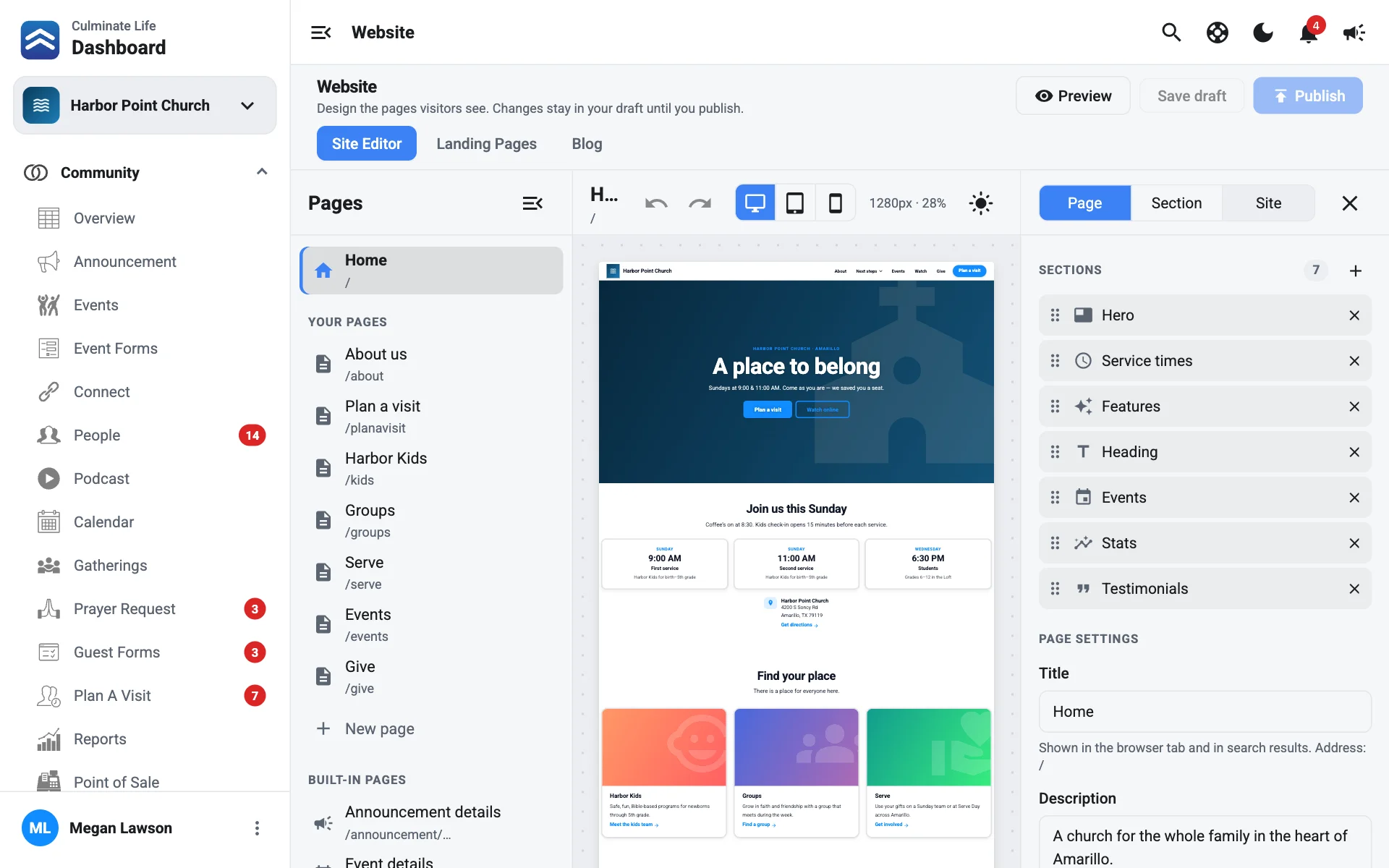Click the page Title input field
This screenshot has width=1389, height=868.
click(1205, 712)
